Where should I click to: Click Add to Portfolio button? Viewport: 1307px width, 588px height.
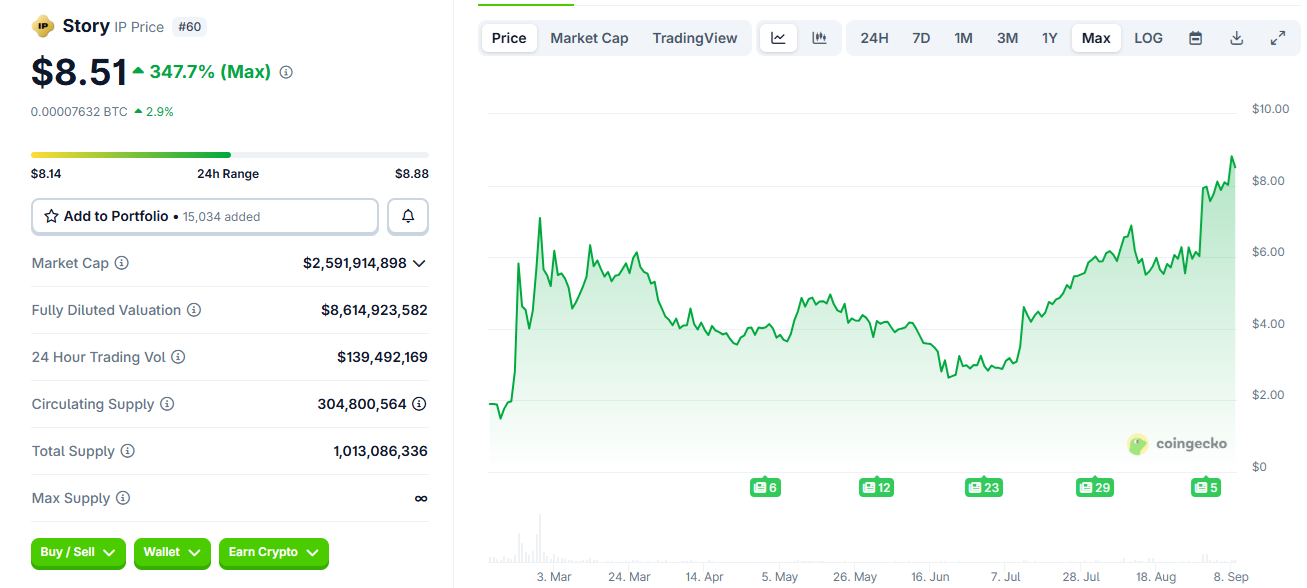(x=205, y=216)
